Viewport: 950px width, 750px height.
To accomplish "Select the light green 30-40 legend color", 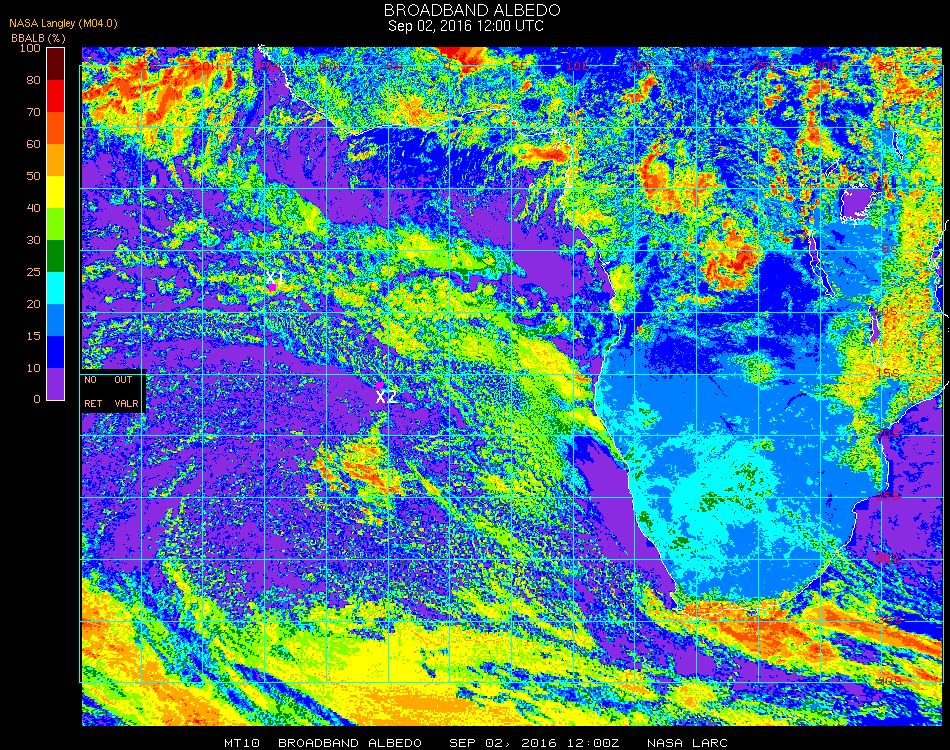I will (56, 224).
